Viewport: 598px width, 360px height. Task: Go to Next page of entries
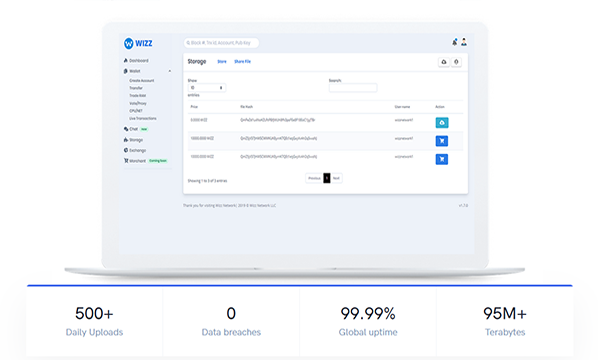tap(336, 178)
